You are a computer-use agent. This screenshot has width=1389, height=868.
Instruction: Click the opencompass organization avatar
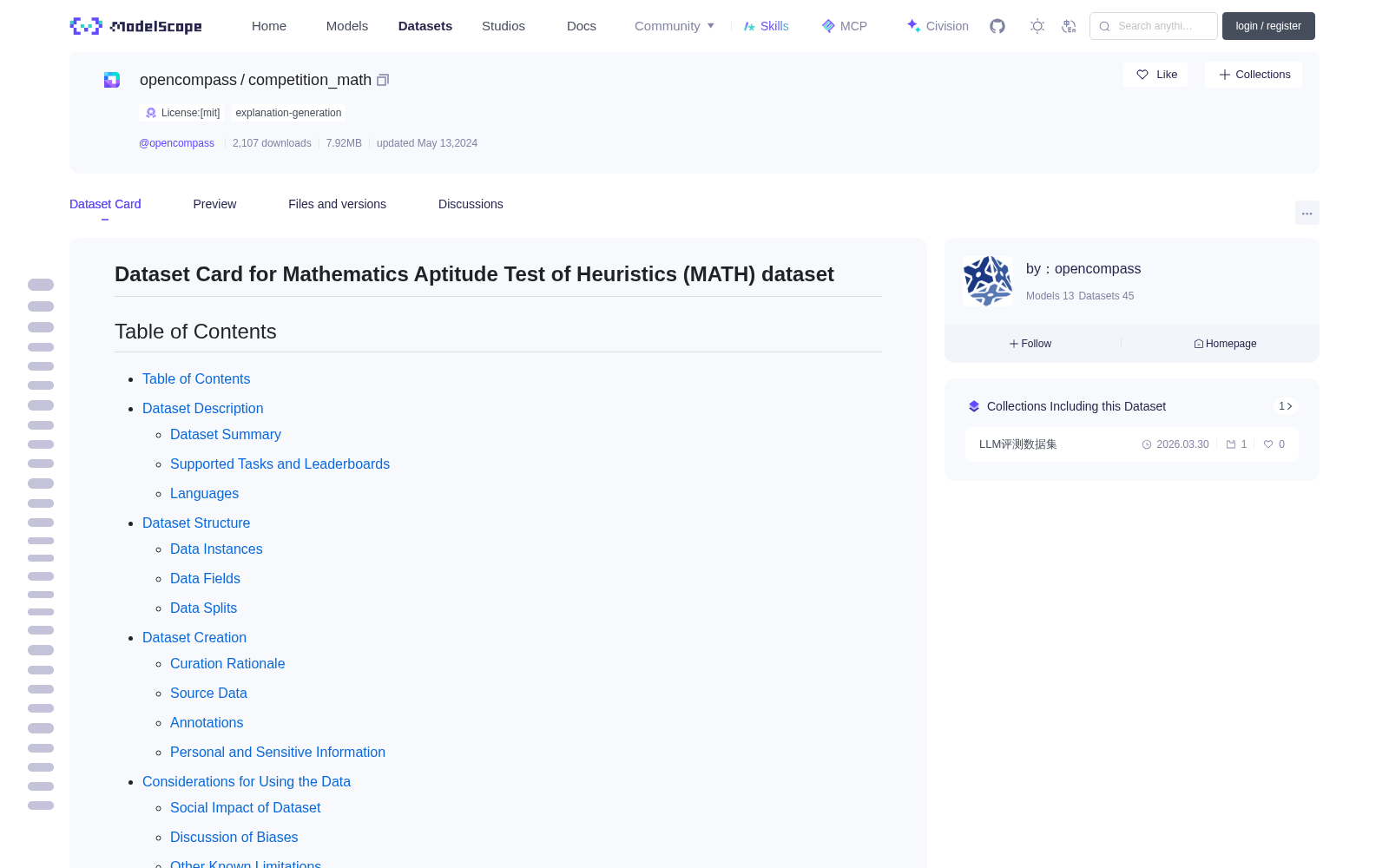(988, 280)
